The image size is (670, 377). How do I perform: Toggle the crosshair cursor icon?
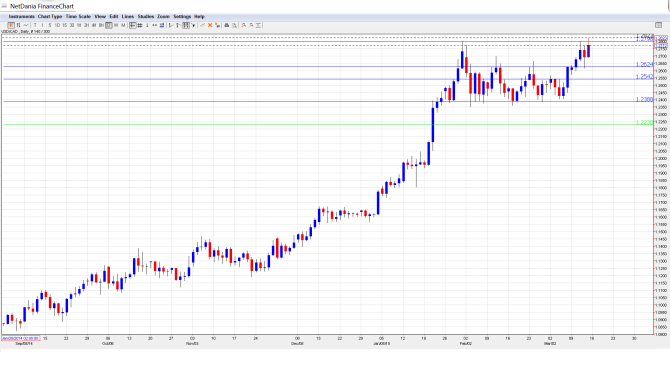tap(132, 26)
